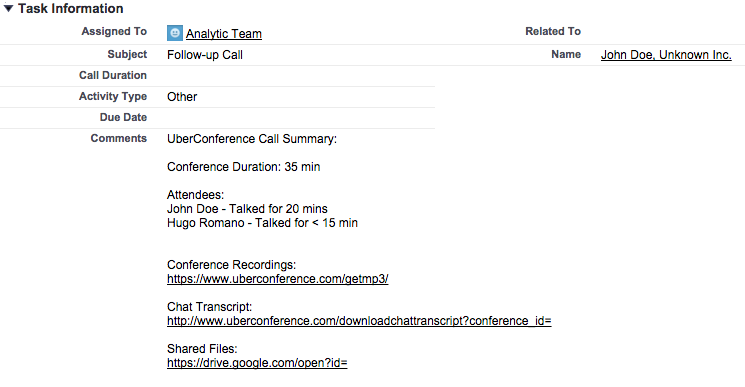
Task: Click the Hugo Romano attendee line
Action: 262,223
